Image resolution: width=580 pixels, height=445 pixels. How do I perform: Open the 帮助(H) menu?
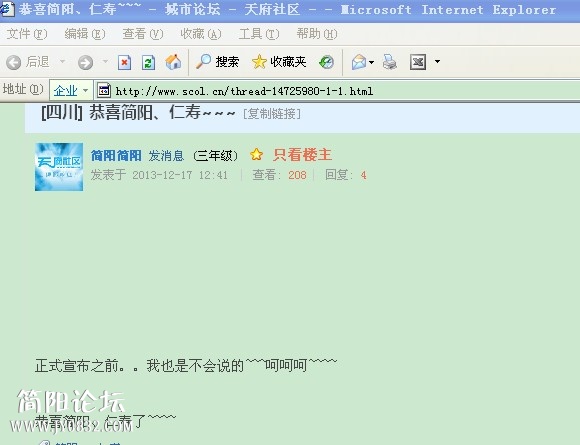pos(317,34)
